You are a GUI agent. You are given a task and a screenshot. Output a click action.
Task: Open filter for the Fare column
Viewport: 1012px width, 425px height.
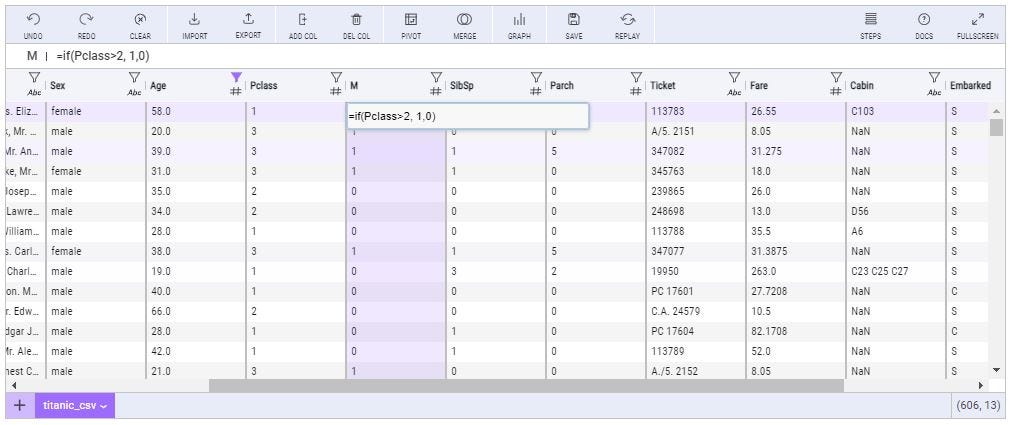tap(836, 78)
